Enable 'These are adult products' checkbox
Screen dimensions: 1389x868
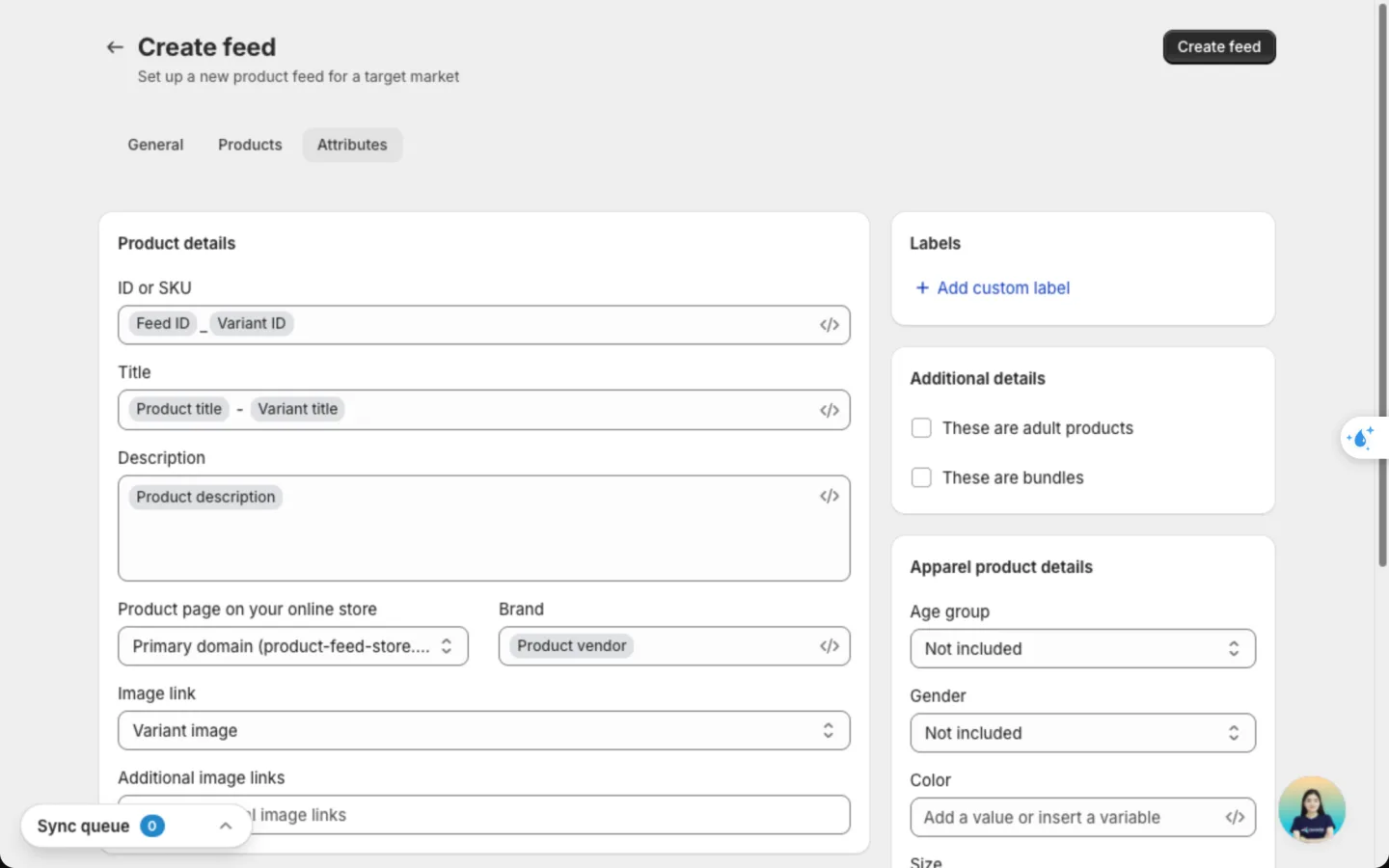point(921,428)
